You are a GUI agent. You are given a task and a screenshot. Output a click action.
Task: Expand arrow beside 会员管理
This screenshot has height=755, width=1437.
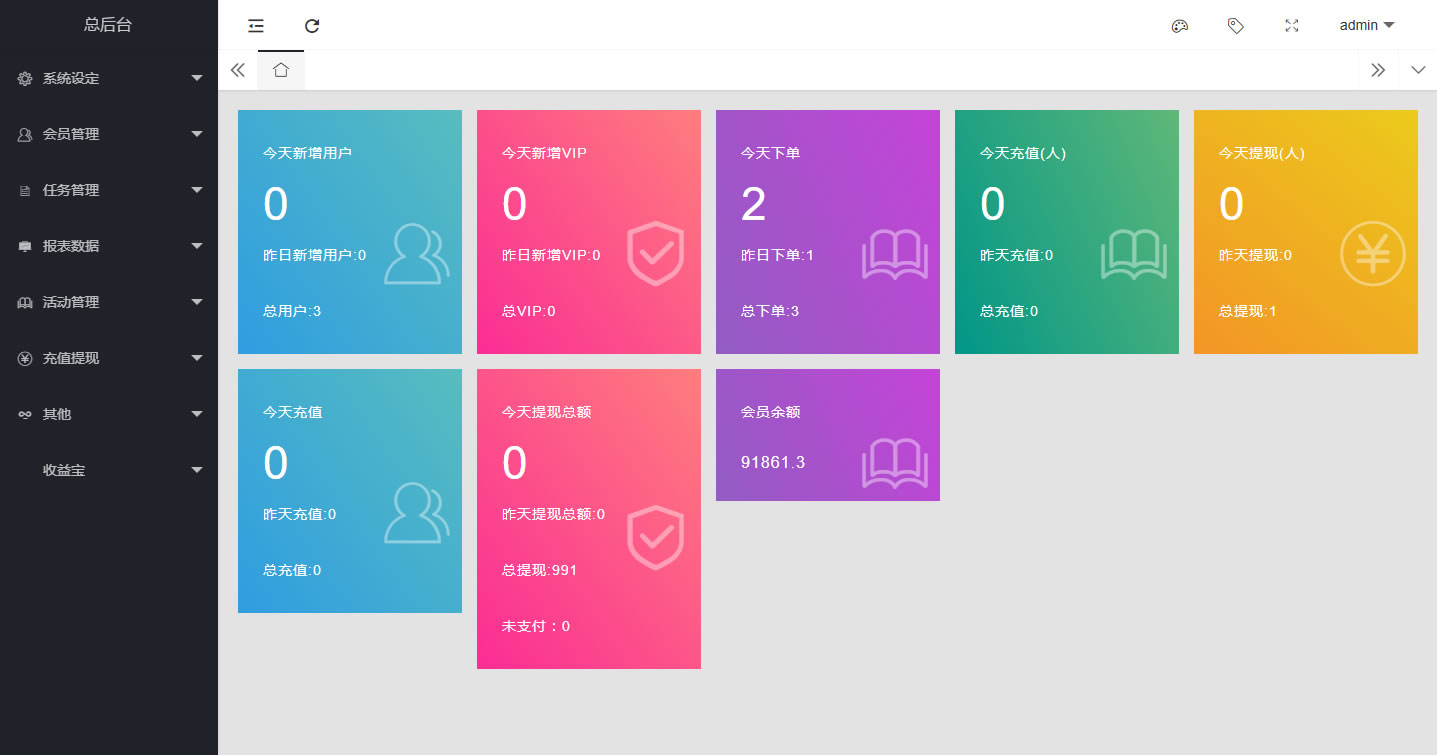click(x=197, y=134)
